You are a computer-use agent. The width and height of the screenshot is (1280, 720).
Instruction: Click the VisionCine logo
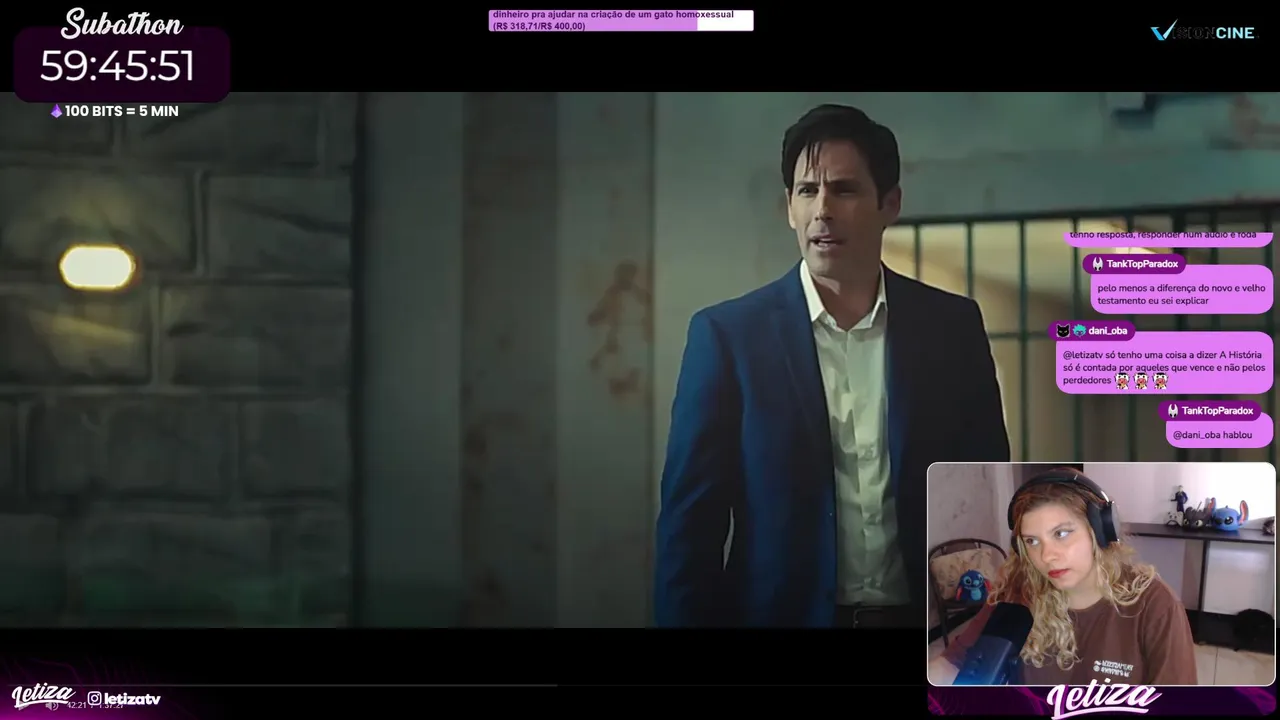(1202, 32)
